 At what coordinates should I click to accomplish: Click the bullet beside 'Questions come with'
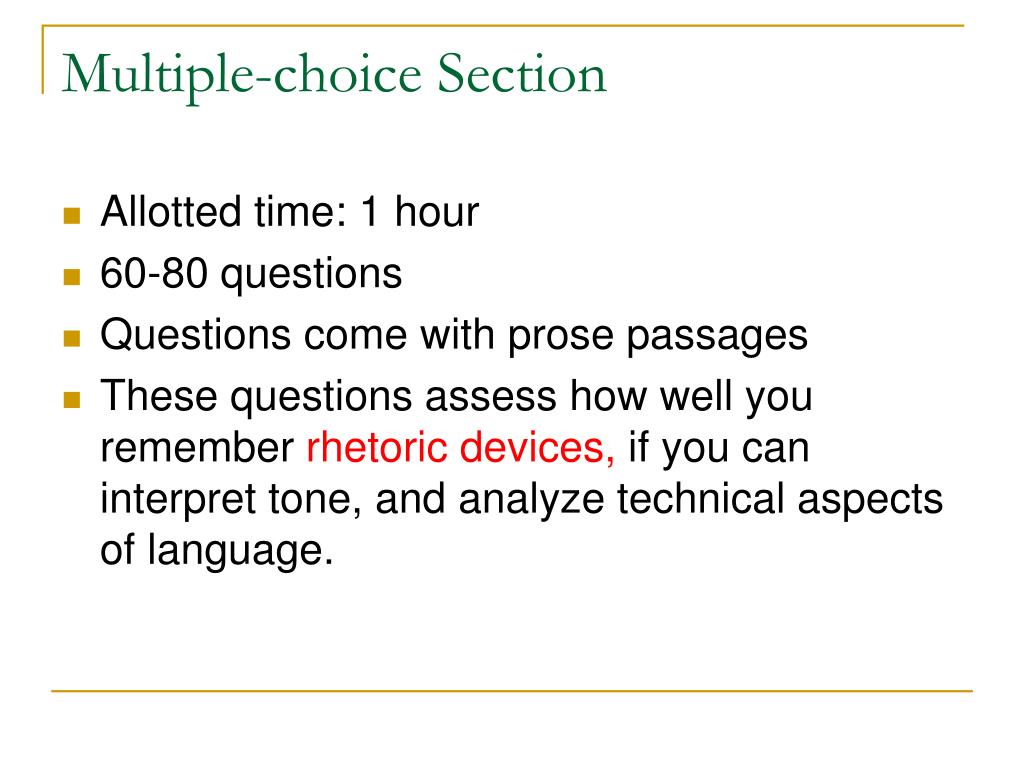(x=72, y=338)
